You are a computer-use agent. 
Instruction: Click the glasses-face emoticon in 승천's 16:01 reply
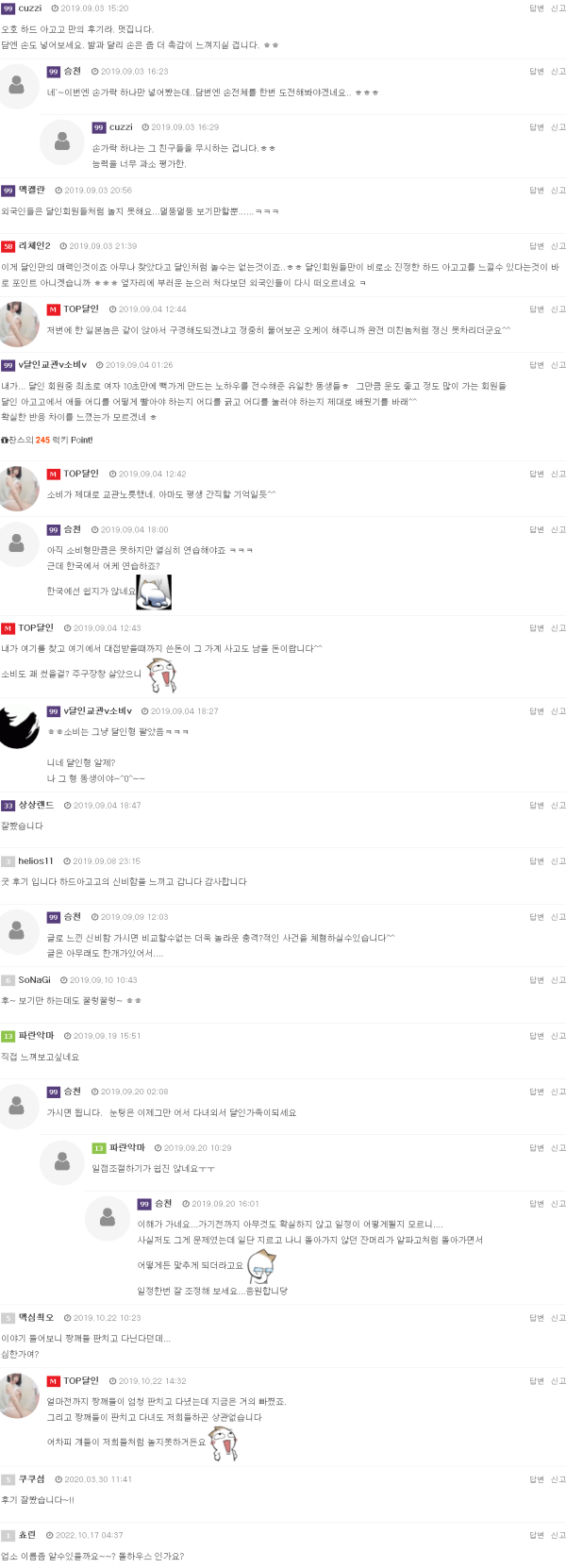[x=261, y=1263]
